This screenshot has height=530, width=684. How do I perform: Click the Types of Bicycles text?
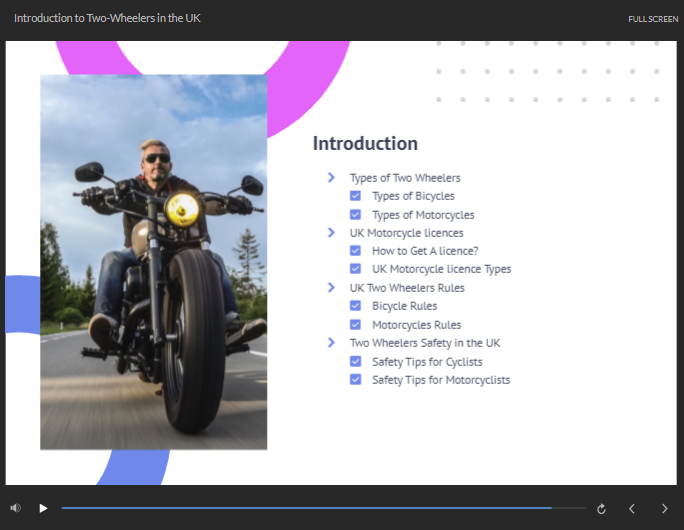[x=413, y=196]
